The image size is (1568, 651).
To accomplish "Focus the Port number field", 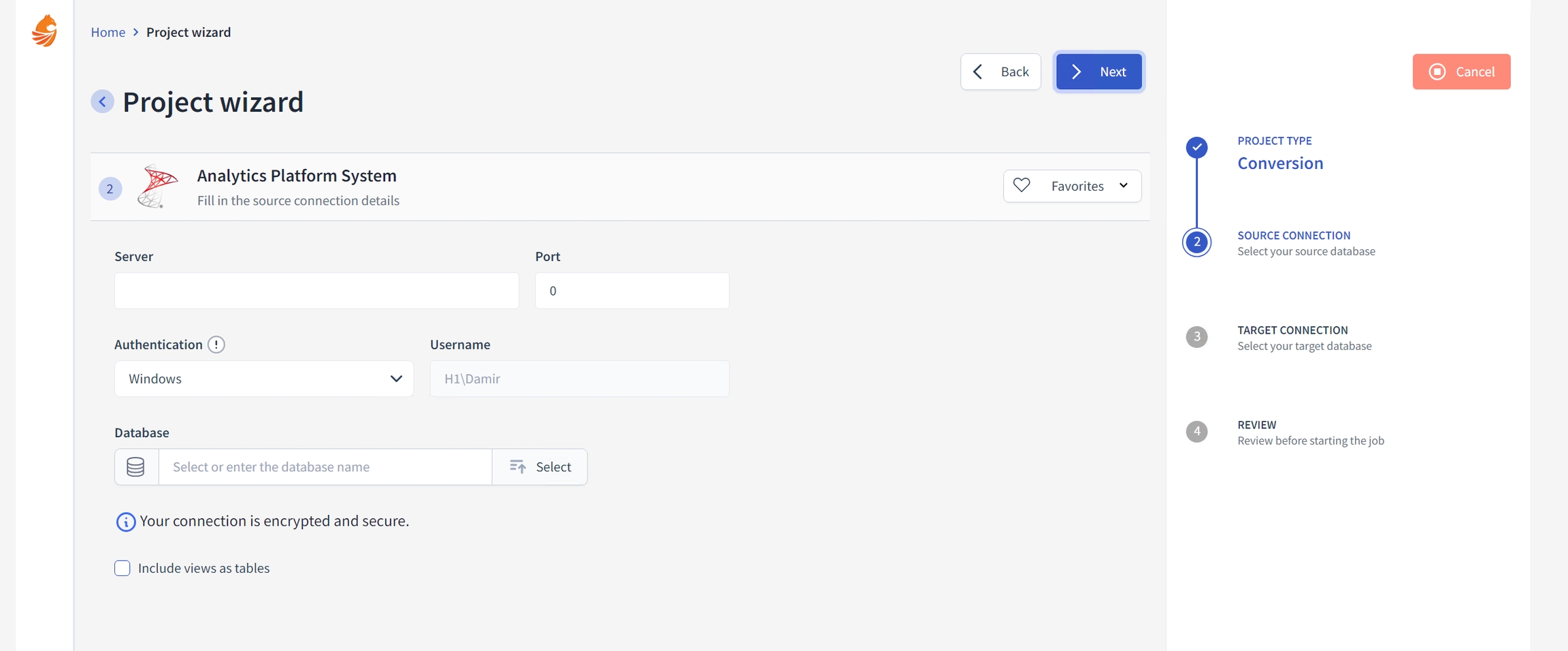I will 632,291.
